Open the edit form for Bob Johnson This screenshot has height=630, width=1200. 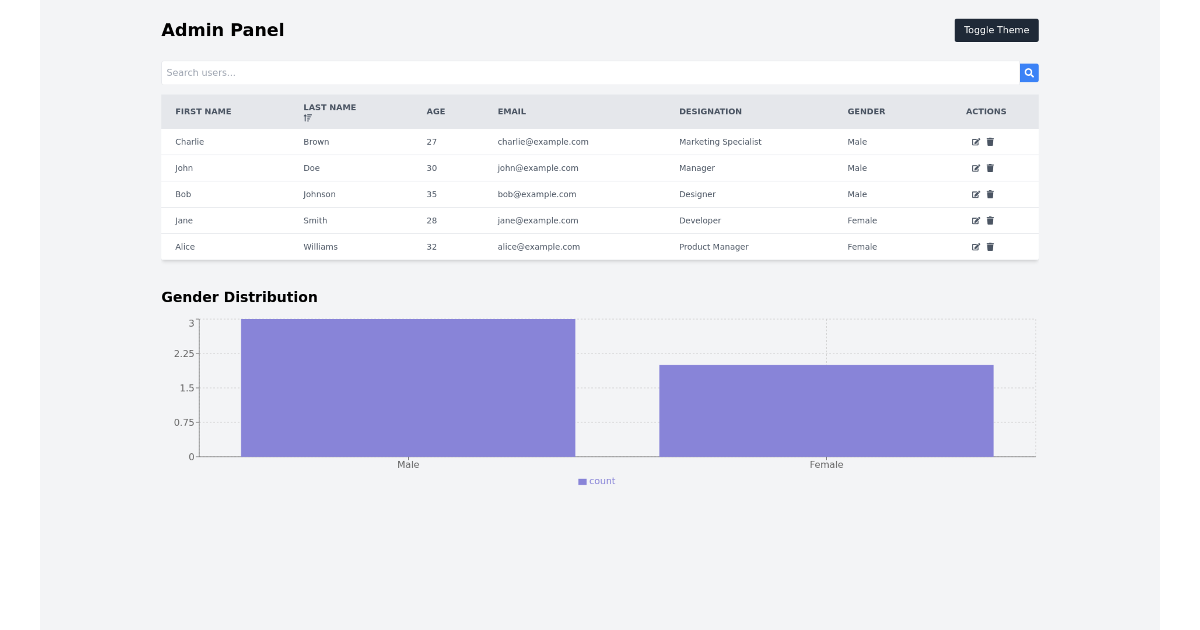976,194
